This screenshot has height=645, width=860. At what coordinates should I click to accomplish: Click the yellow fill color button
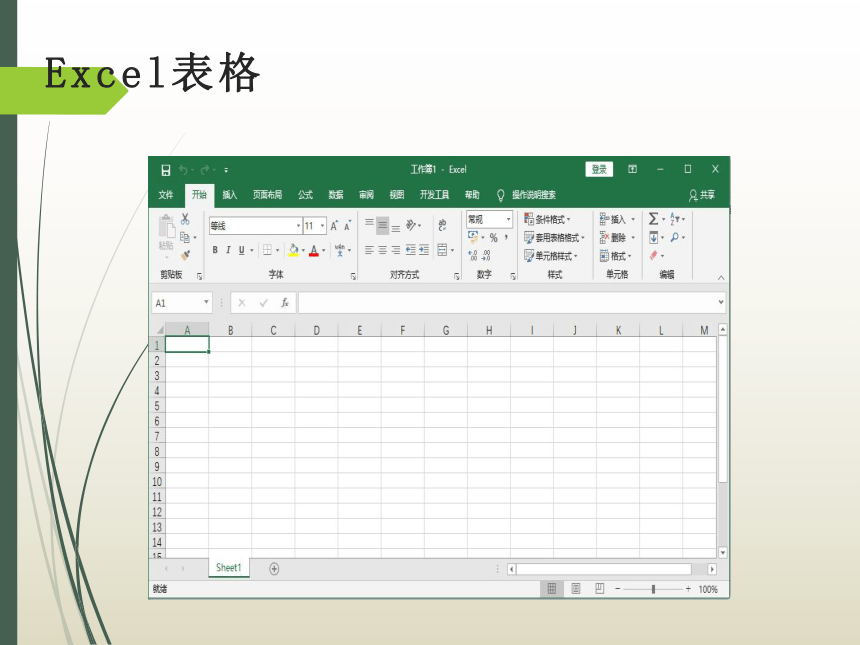293,250
